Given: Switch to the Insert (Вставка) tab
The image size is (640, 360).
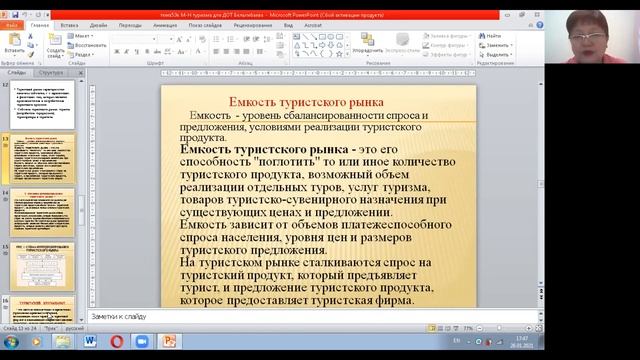Looking at the screenshot, I should pyautogui.click(x=69, y=25).
